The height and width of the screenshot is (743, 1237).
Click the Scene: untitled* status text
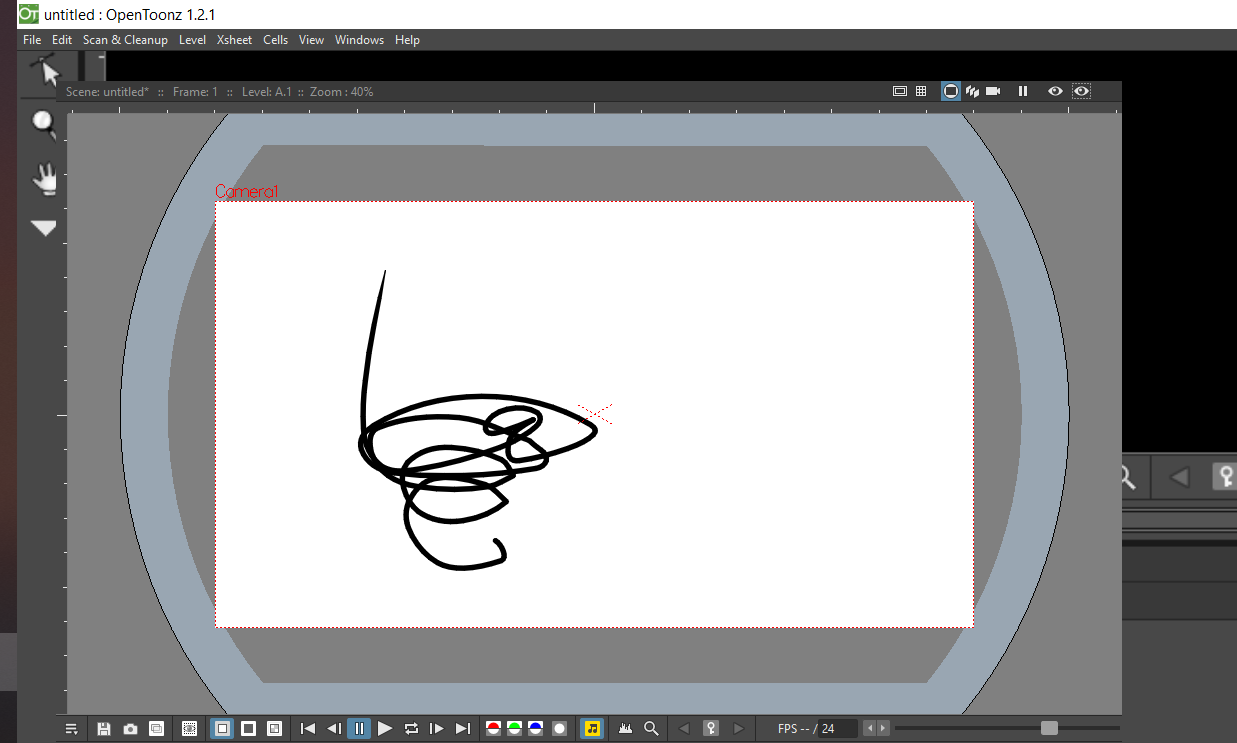point(107,91)
